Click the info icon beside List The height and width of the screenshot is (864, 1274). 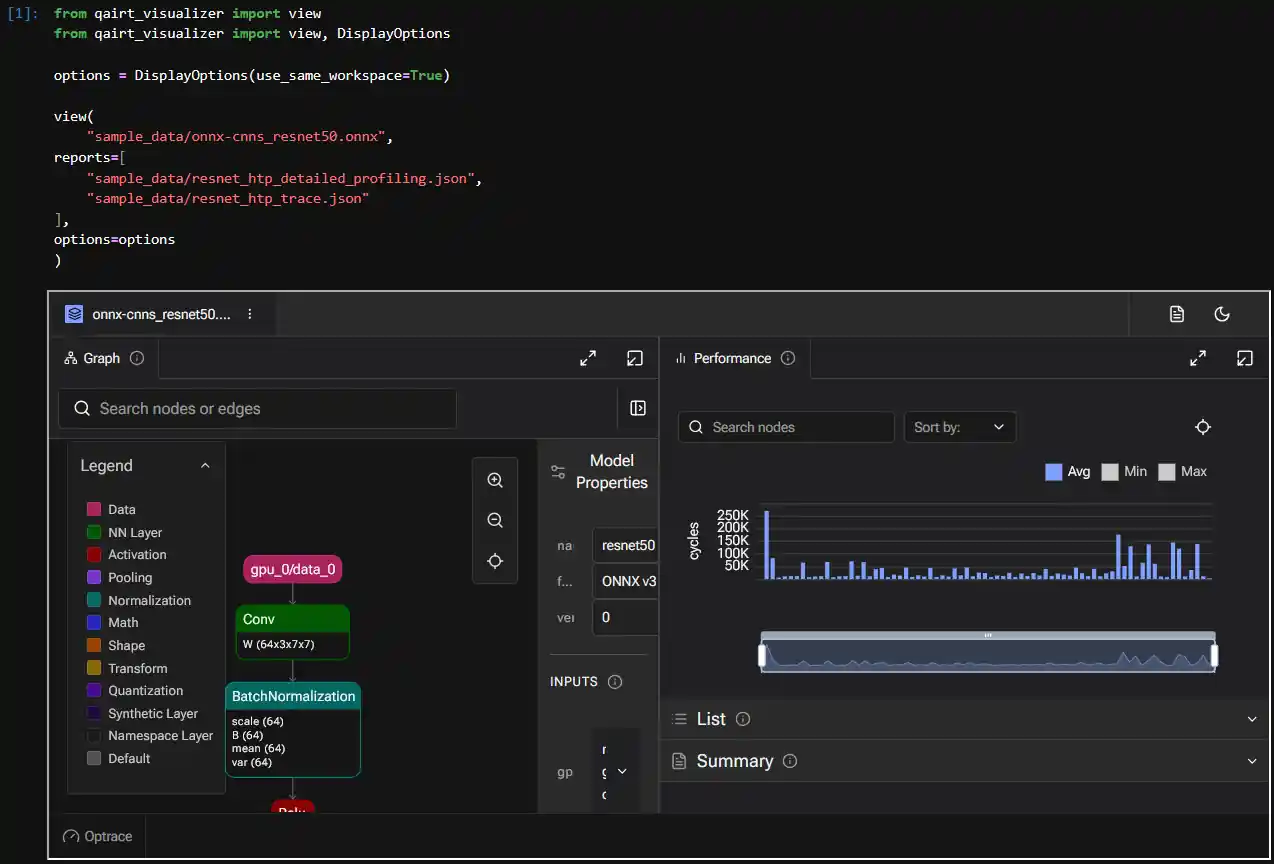743,719
